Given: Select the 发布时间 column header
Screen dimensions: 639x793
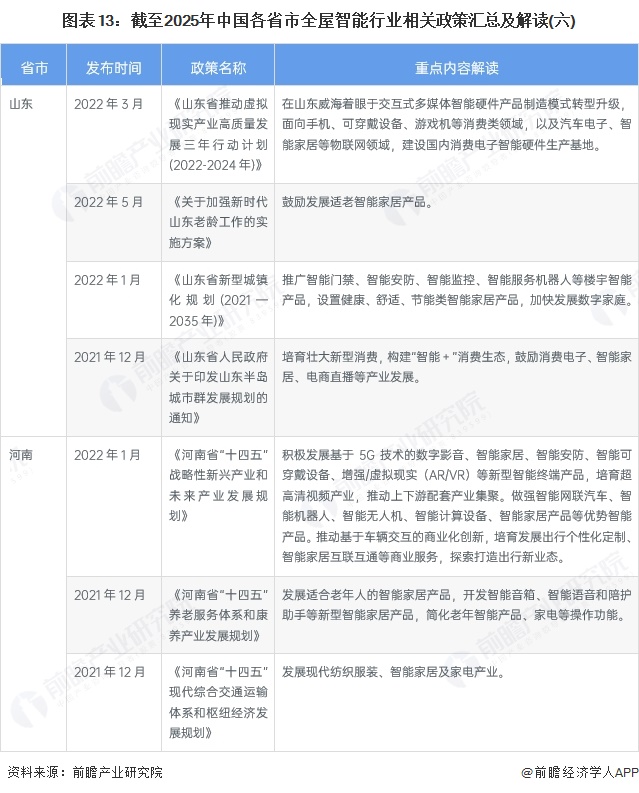Looking at the screenshot, I should click(114, 68).
